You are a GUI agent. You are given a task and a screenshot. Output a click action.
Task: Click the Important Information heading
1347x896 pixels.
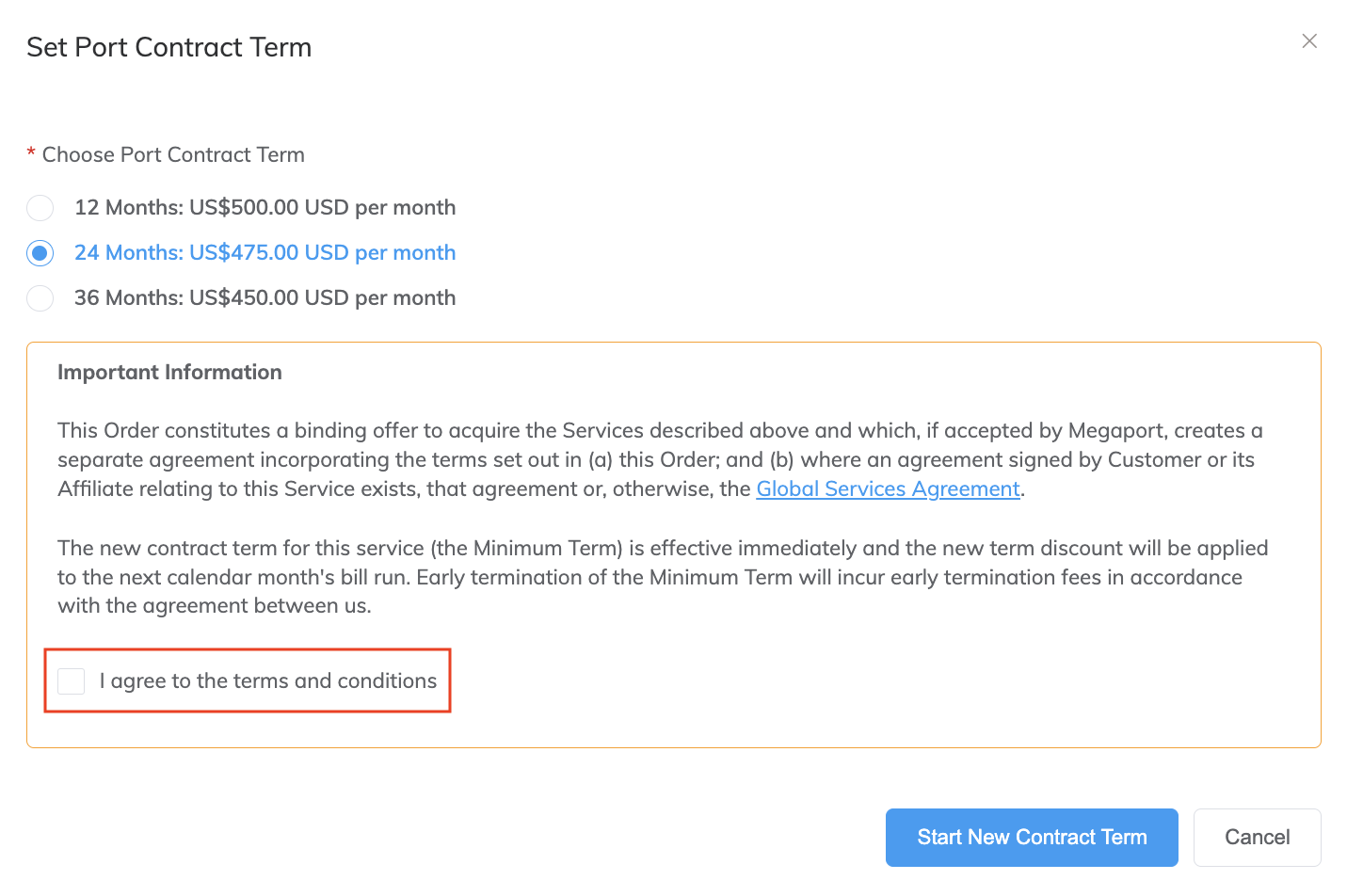pyautogui.click(x=169, y=373)
